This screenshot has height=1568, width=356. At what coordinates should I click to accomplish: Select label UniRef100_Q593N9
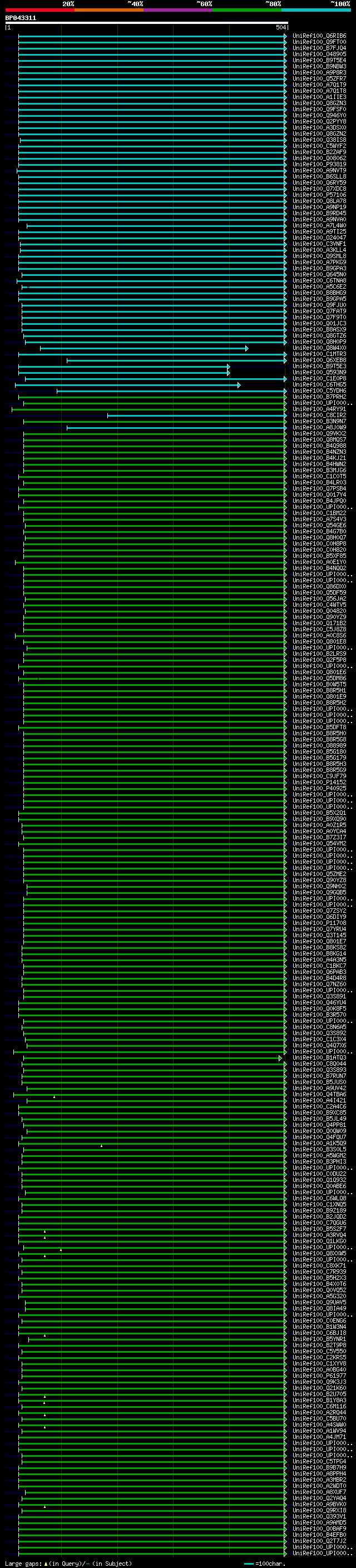coord(319,373)
